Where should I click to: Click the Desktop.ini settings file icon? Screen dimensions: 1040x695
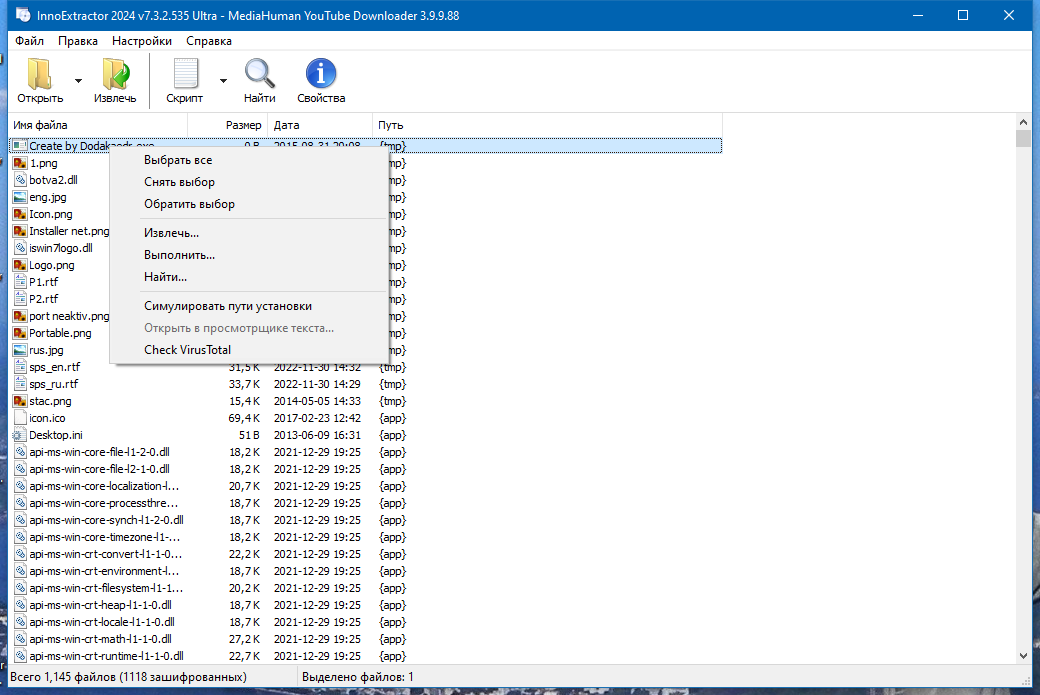click(20, 435)
